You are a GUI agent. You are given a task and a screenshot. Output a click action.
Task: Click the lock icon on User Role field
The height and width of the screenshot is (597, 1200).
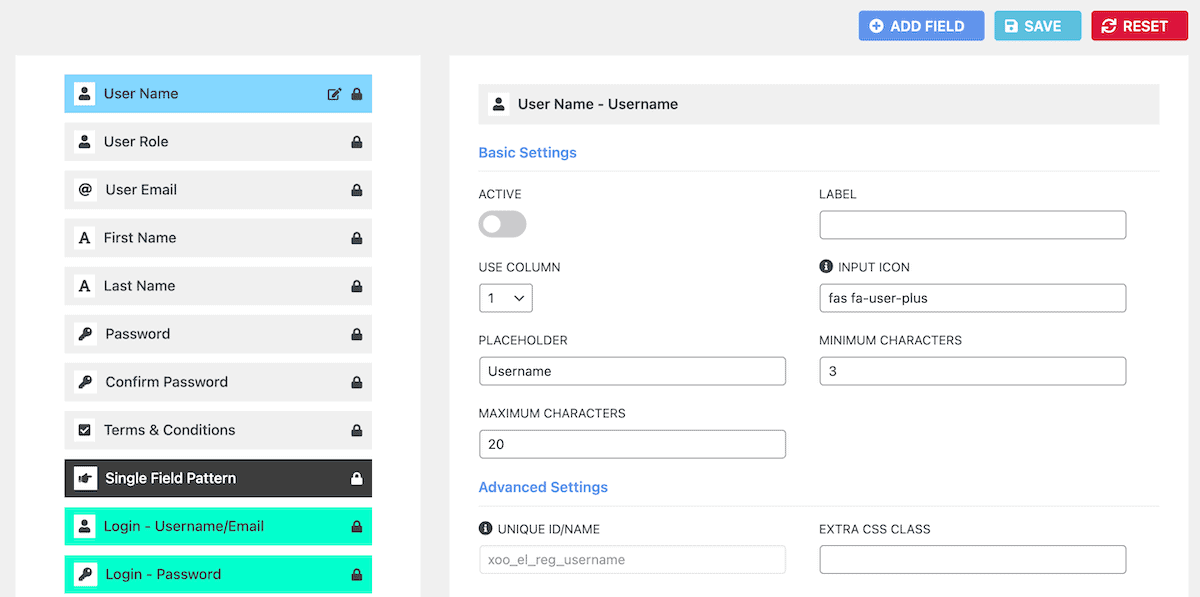pyautogui.click(x=356, y=141)
